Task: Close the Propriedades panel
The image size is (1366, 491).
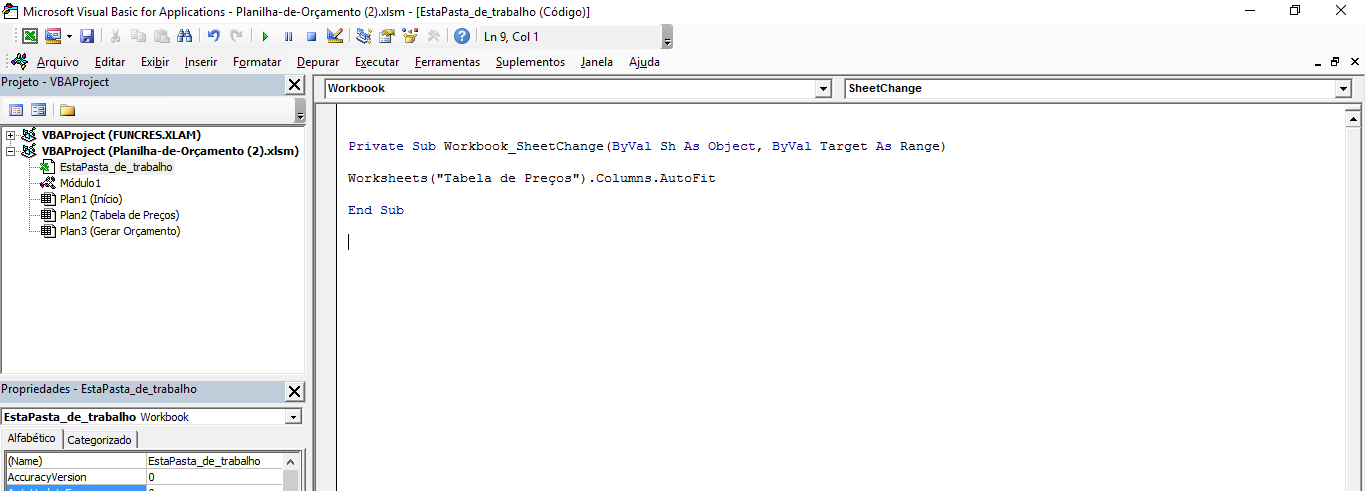Action: pos(294,391)
